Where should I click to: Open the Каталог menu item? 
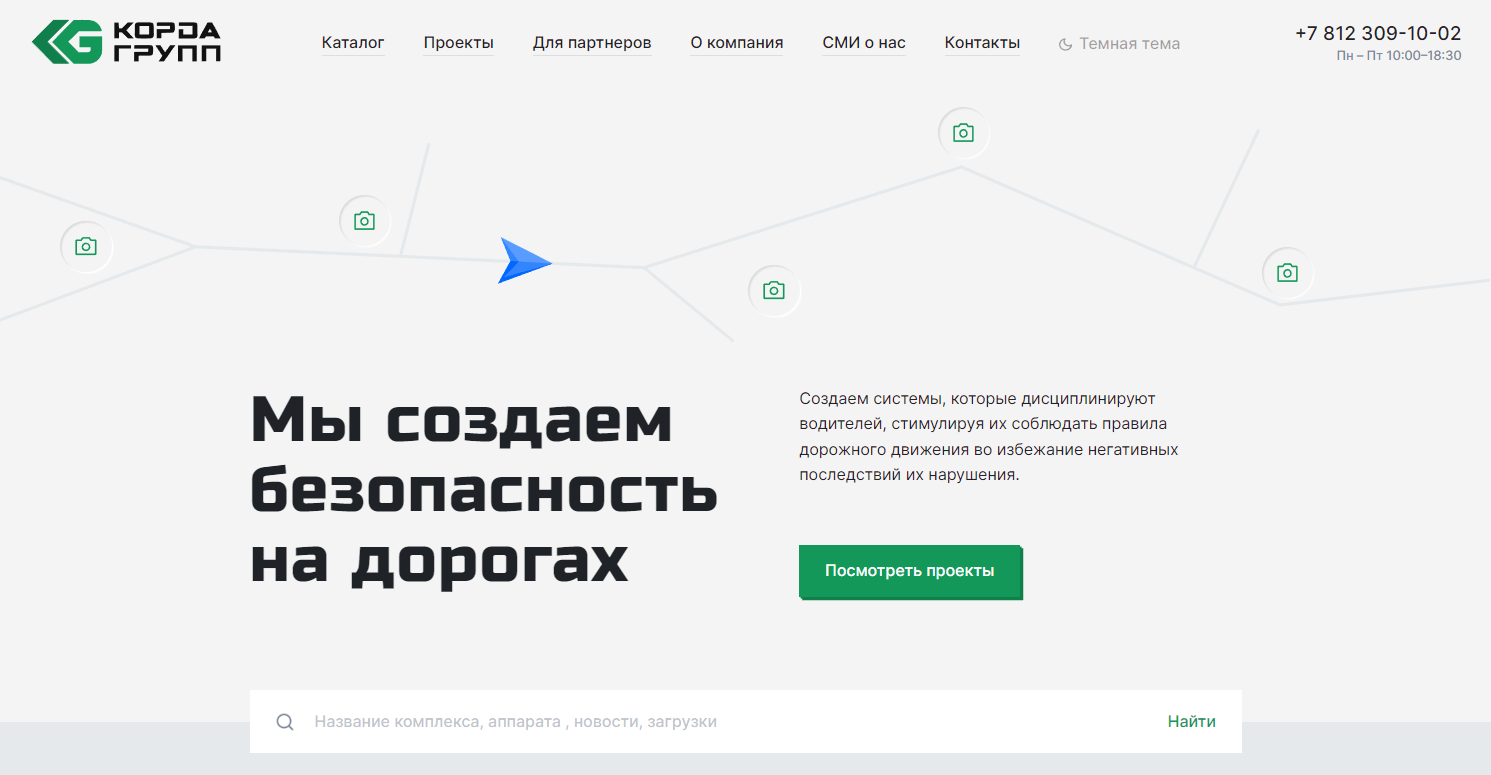(353, 43)
